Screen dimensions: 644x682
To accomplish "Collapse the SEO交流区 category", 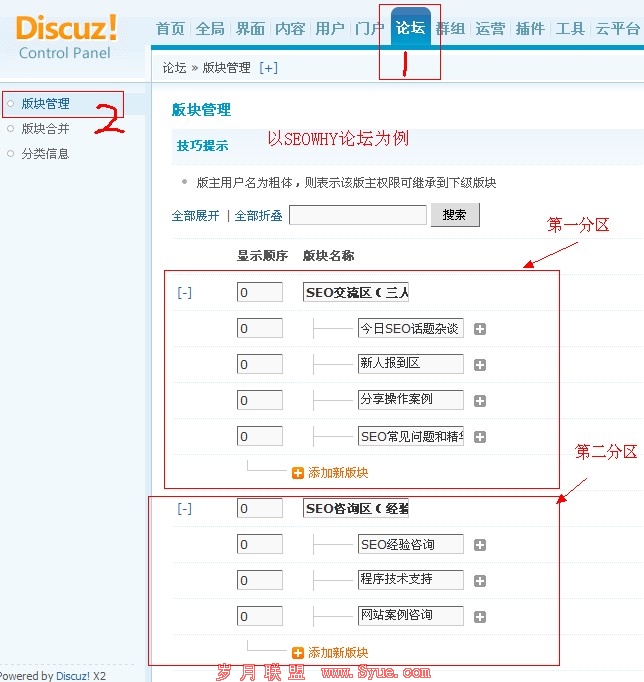I will [185, 293].
